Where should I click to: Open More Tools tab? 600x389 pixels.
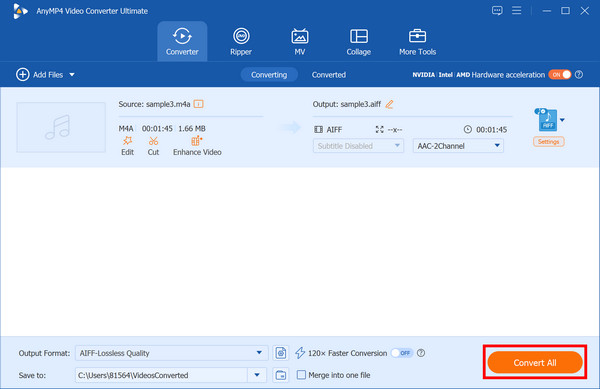pos(417,41)
